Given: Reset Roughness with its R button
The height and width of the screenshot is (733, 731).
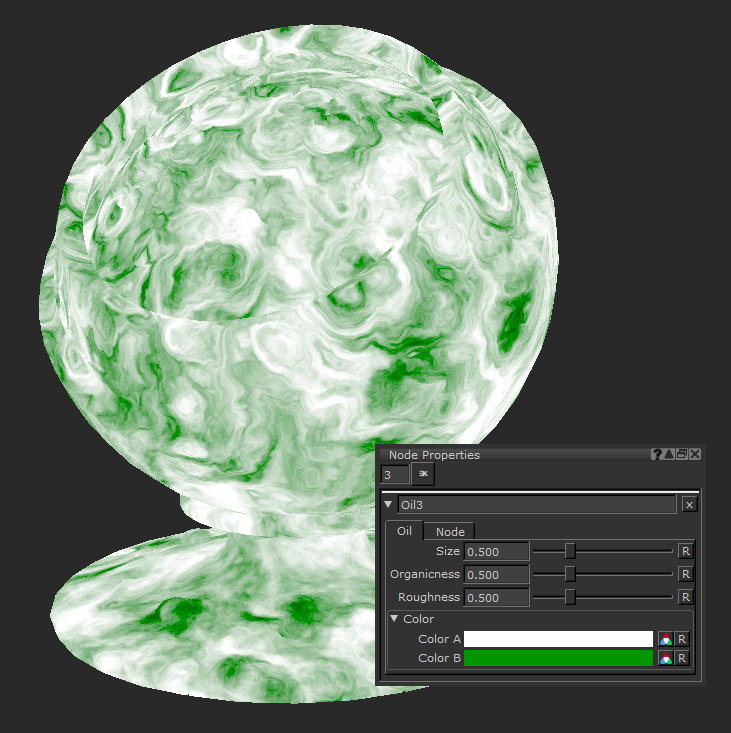Looking at the screenshot, I should click(x=685, y=597).
